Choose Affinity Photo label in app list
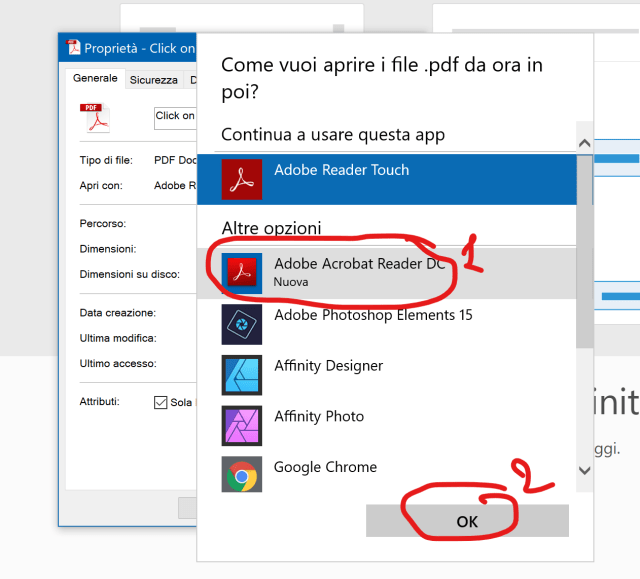The image size is (640, 579). point(319,416)
